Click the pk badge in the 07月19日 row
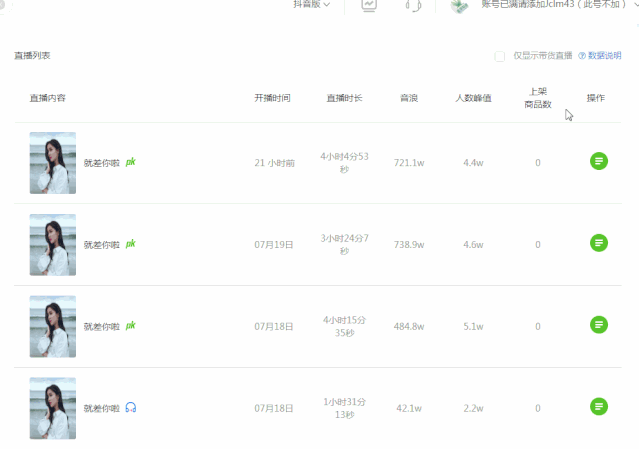Image resolution: width=639 pixels, height=449 pixels. (130, 244)
